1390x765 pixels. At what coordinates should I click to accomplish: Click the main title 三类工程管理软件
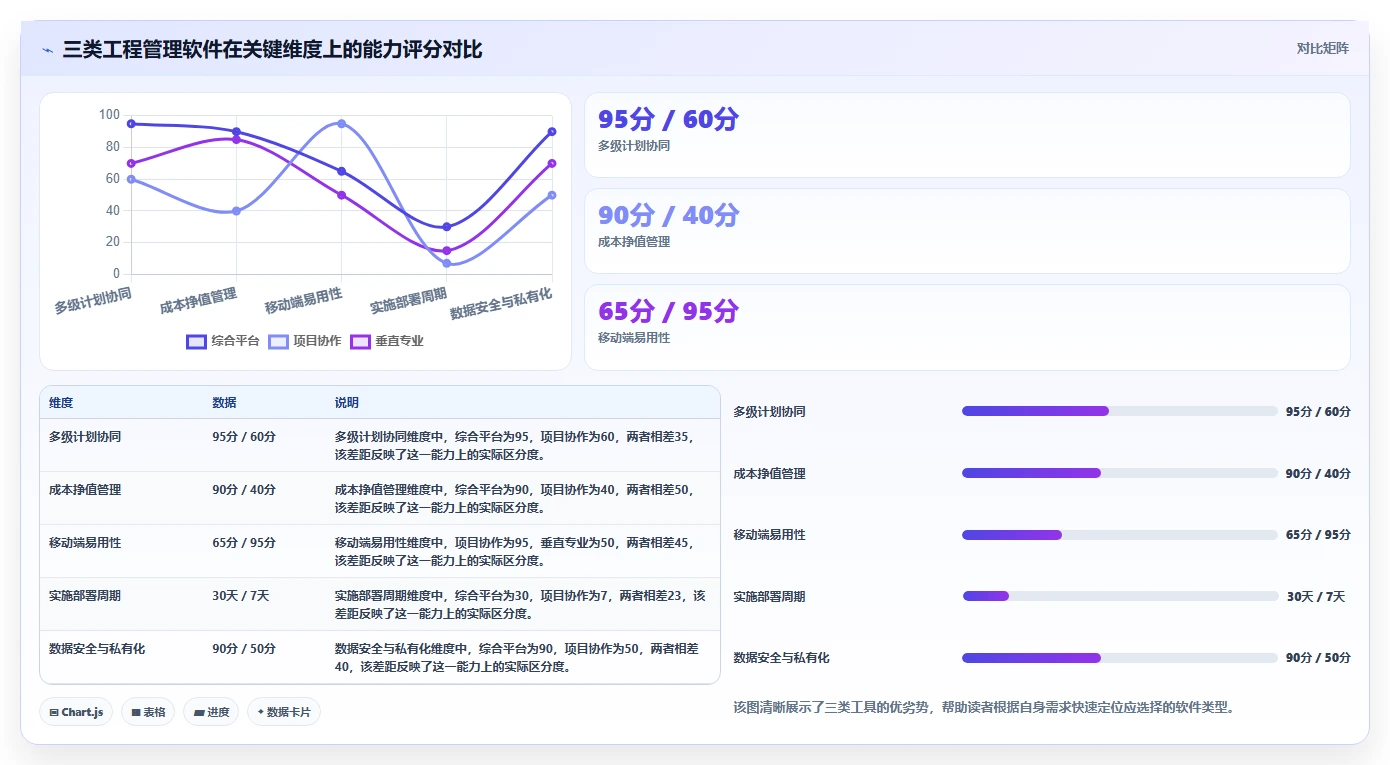(272, 50)
